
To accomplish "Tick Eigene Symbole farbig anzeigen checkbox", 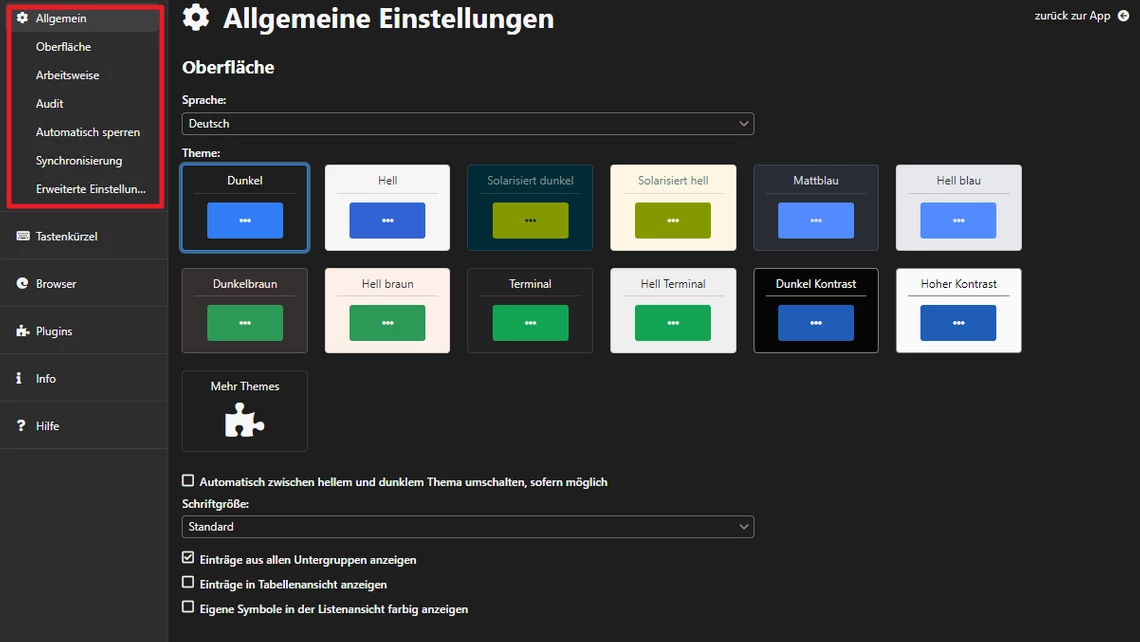I will pyautogui.click(x=188, y=607).
